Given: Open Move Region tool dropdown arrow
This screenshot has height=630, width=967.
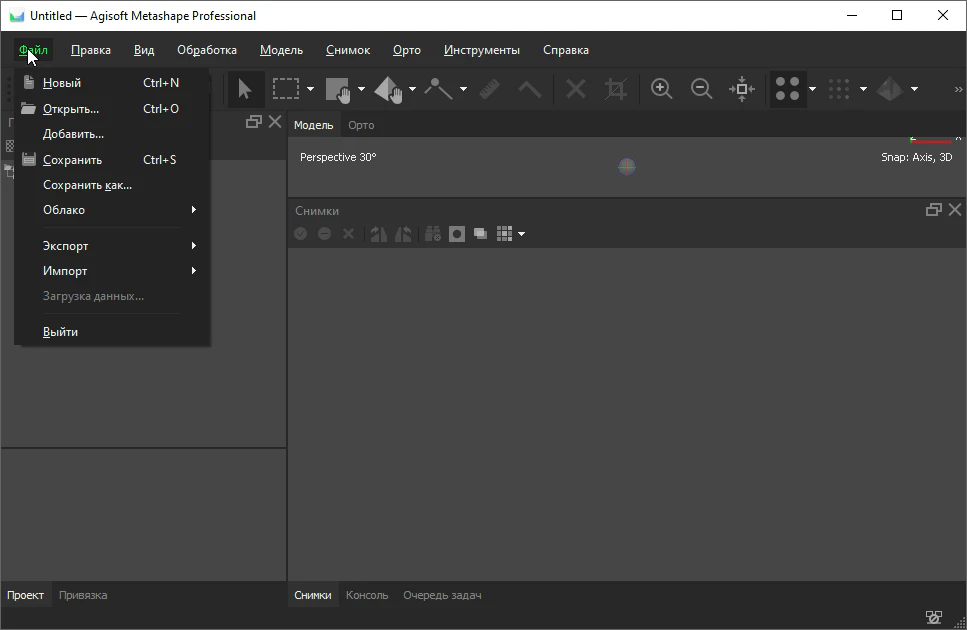Looking at the screenshot, I should pyautogui.click(x=361, y=89).
